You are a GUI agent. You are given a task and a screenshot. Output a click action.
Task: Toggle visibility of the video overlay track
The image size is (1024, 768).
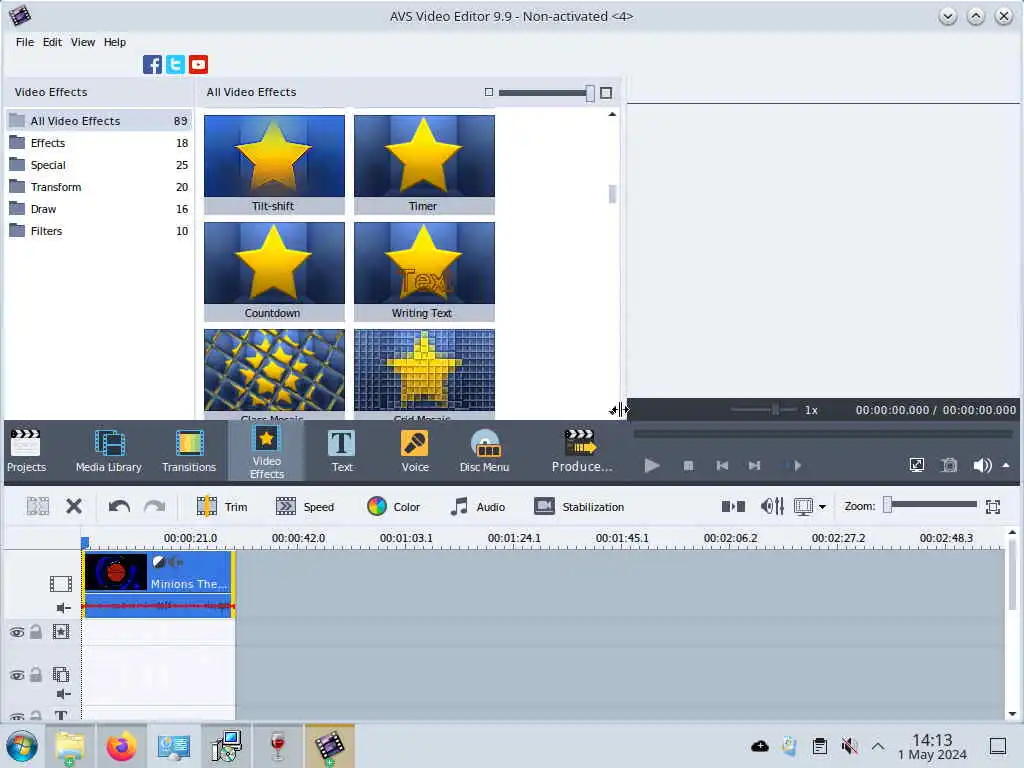(x=17, y=675)
